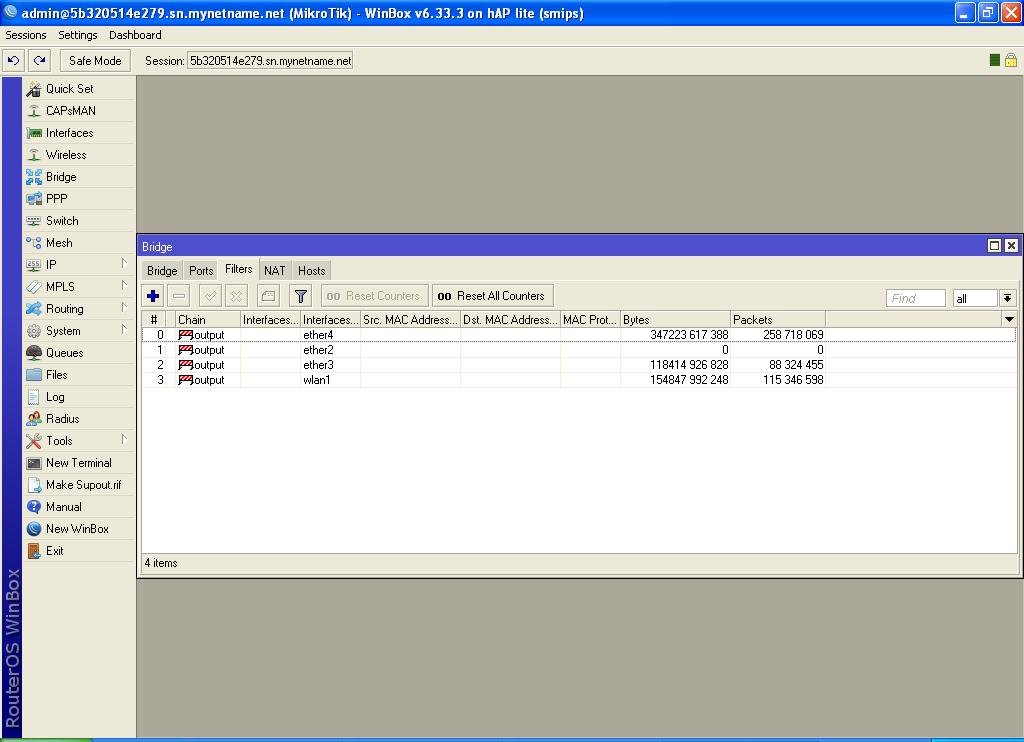Open the Switch section
The width and height of the screenshot is (1024, 742).
[x=79, y=221]
